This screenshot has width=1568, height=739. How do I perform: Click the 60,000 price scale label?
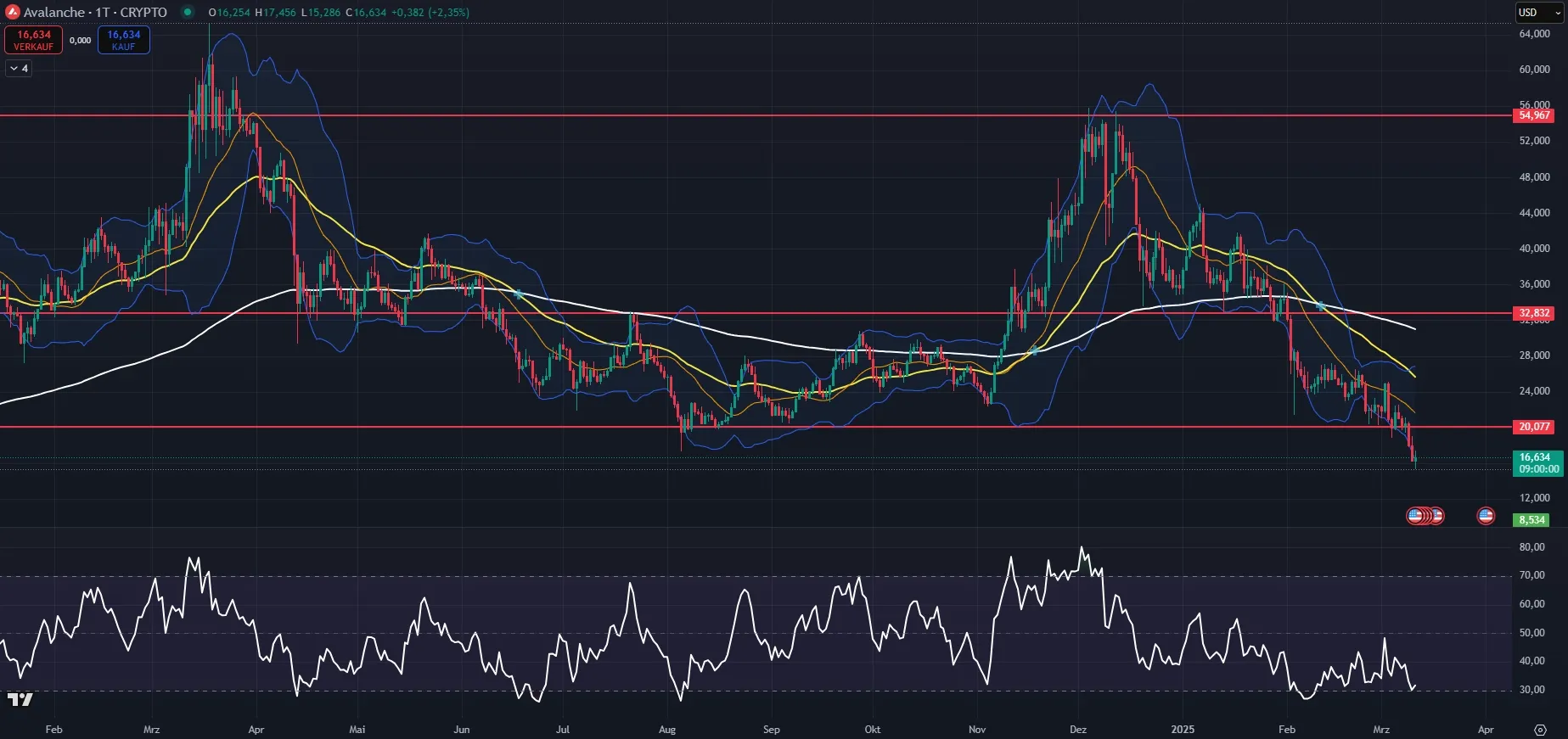tap(1535, 70)
